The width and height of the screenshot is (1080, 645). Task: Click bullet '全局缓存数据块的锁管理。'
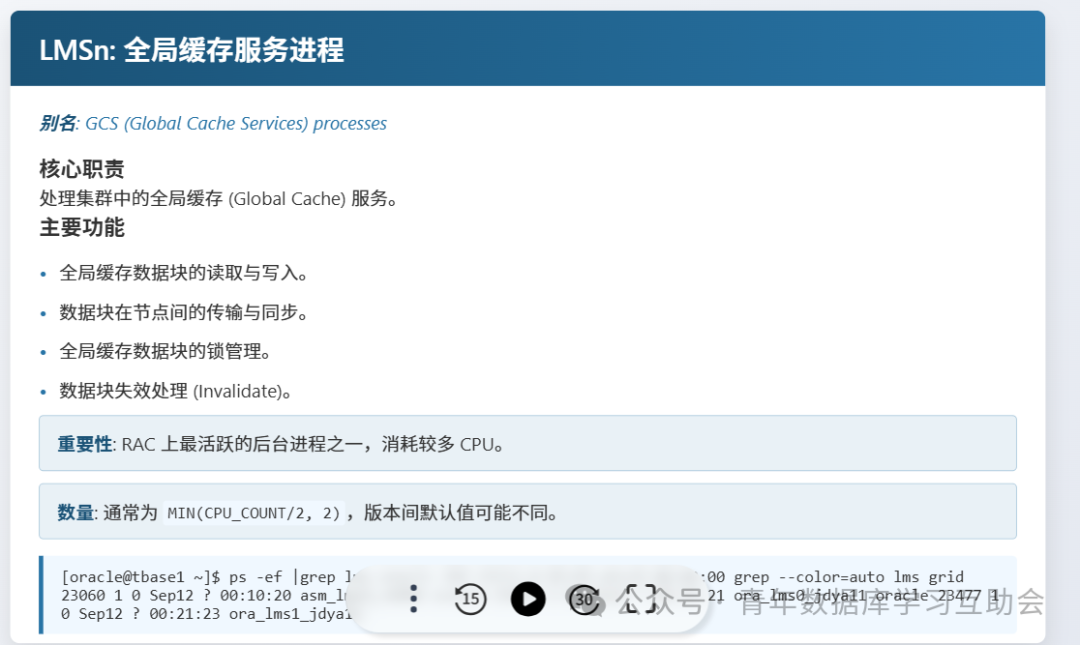click(165, 351)
